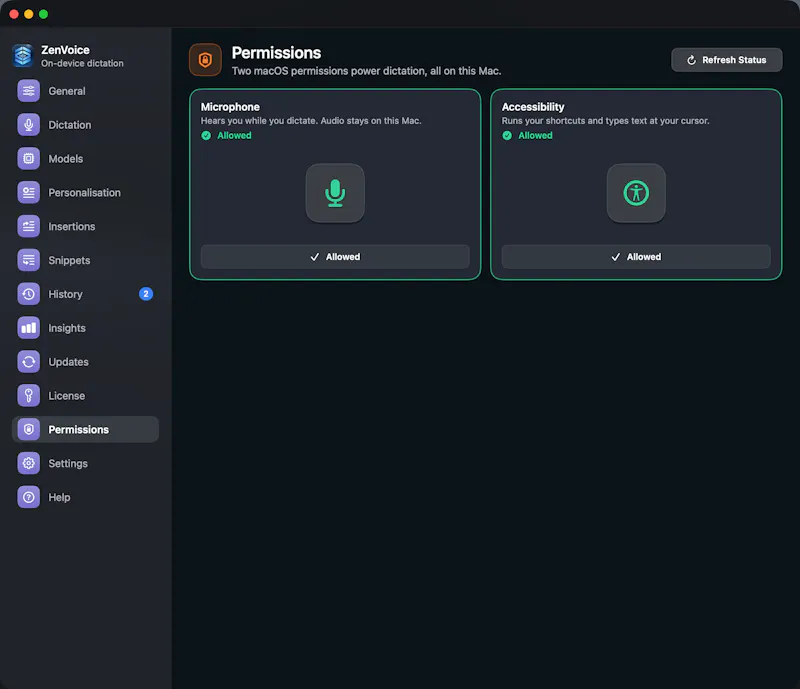Click the History badge showing 2
The height and width of the screenshot is (689, 800).
[146, 294]
